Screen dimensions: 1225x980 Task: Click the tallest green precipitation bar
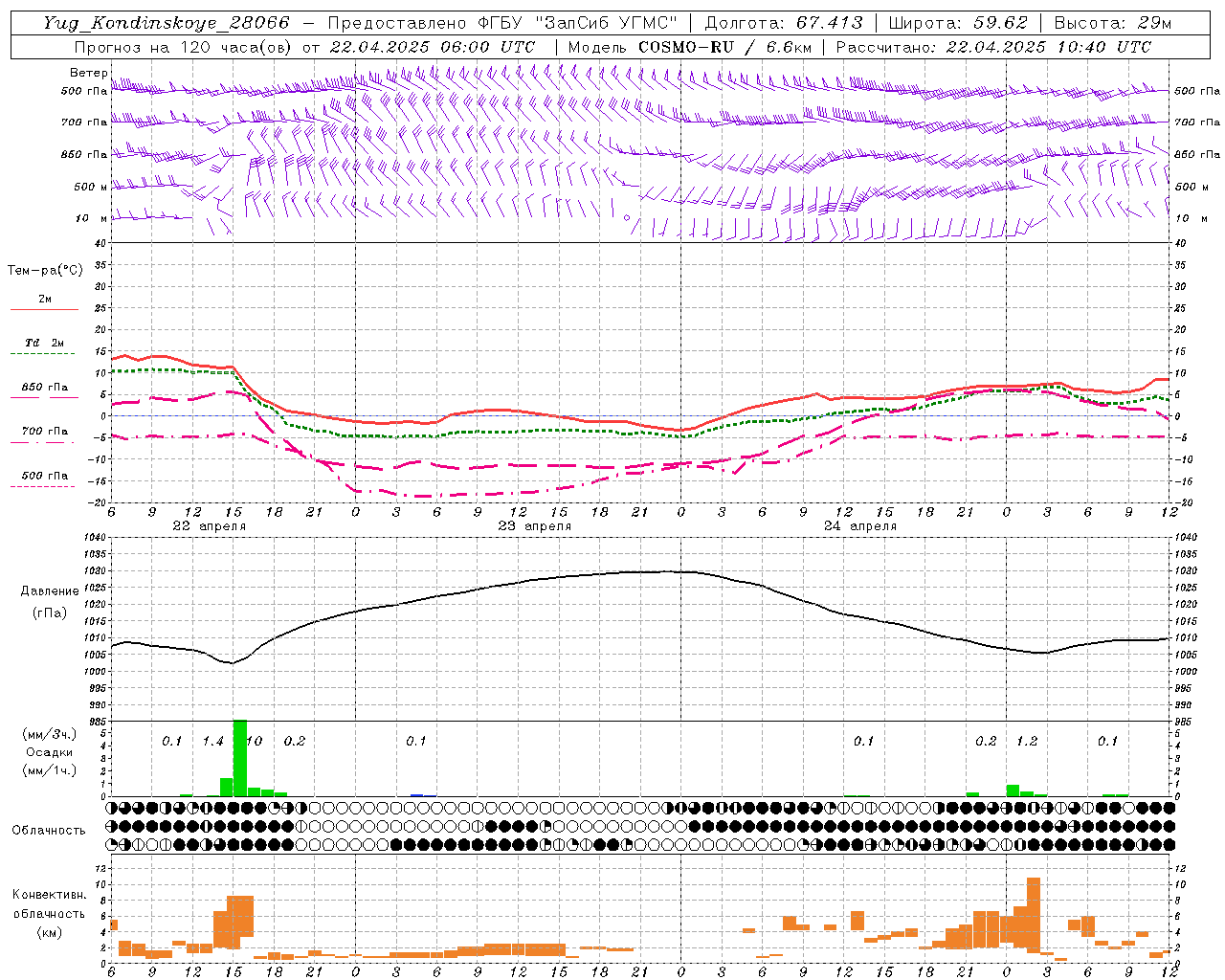(240, 758)
